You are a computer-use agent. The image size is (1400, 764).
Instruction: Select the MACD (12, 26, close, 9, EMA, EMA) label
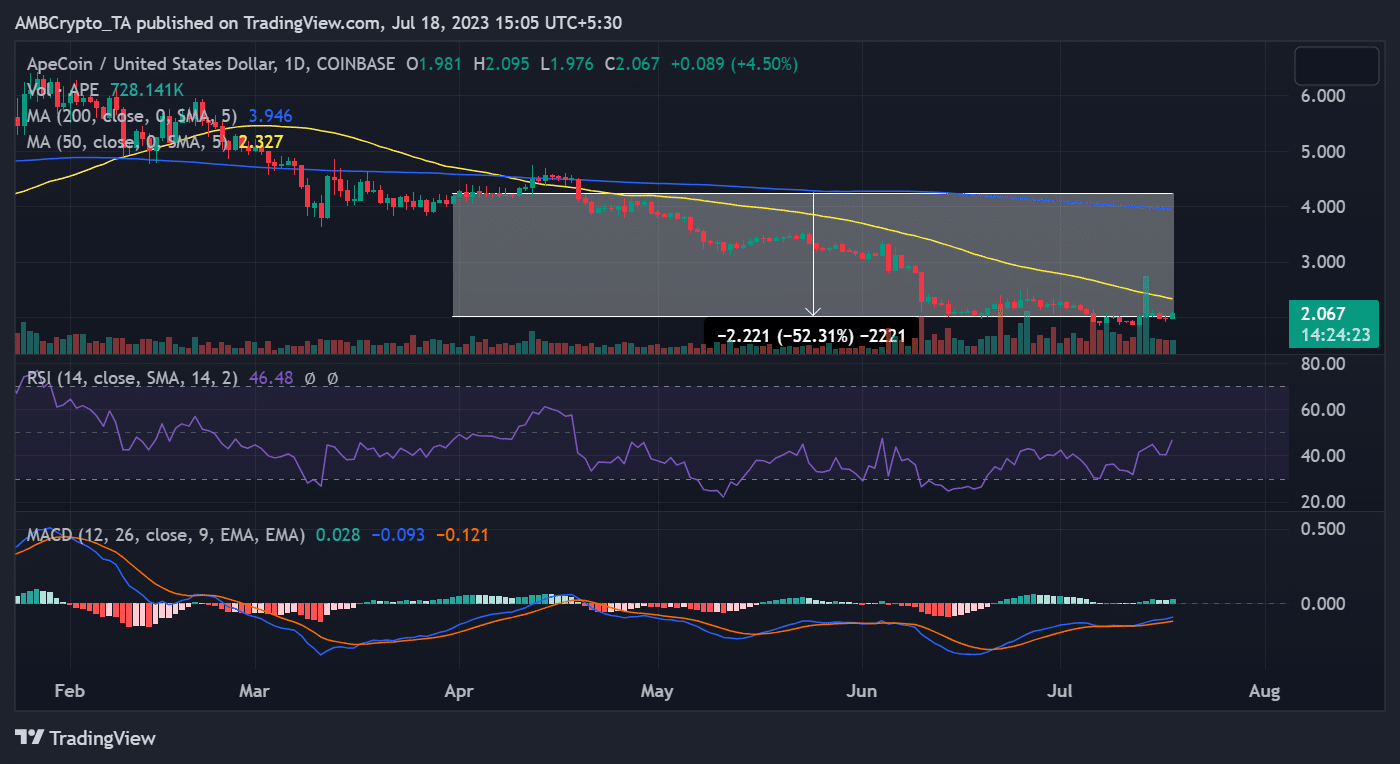(x=165, y=535)
